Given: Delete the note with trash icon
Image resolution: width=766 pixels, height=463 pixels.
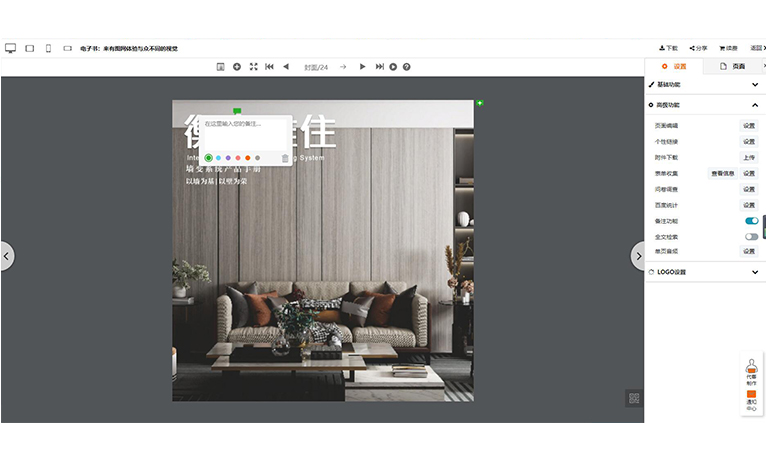Looking at the screenshot, I should point(285,158).
